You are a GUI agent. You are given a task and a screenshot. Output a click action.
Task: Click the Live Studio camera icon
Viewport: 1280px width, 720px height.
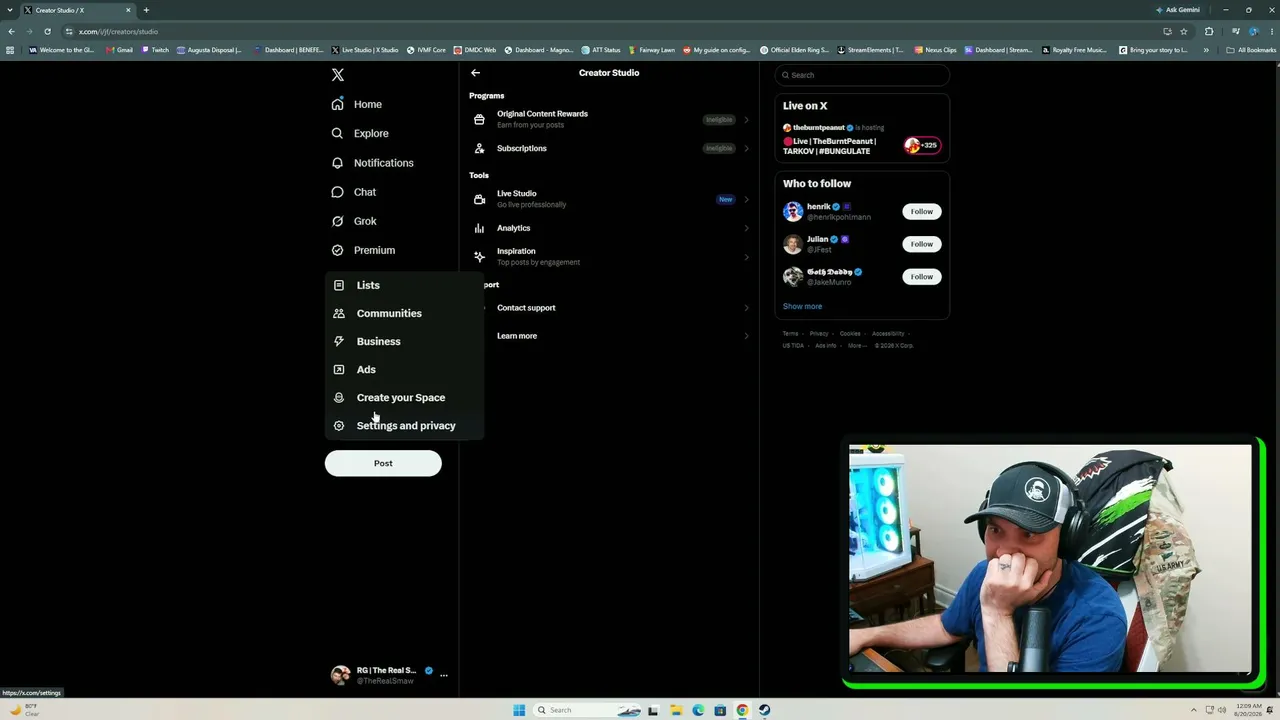point(480,199)
